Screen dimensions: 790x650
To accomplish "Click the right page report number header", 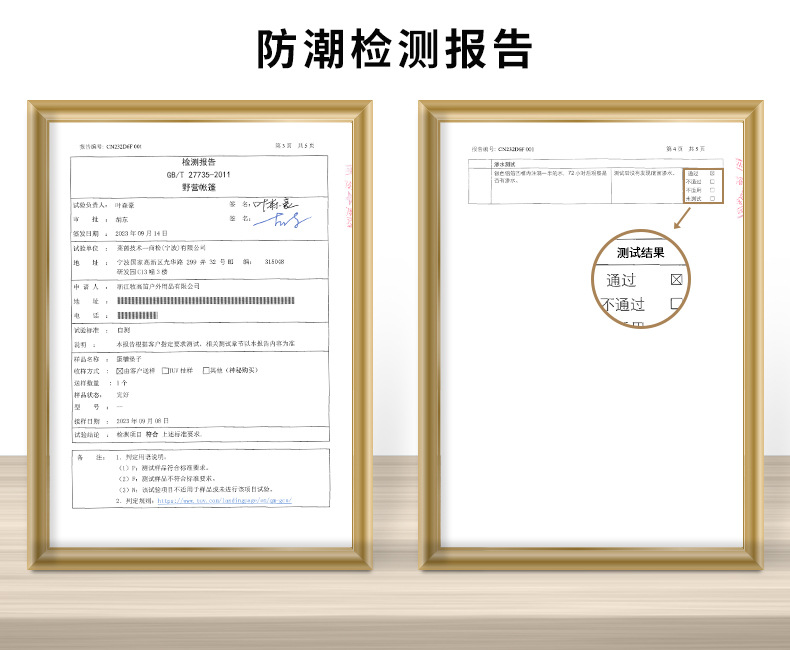I will pos(503,149).
